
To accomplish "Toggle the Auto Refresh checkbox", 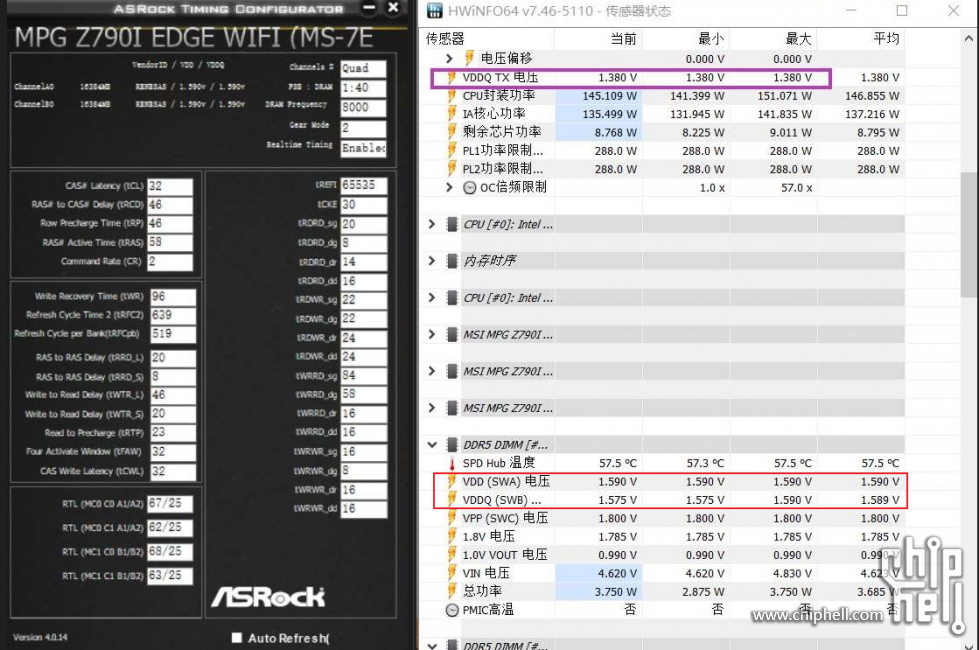I will [237, 638].
